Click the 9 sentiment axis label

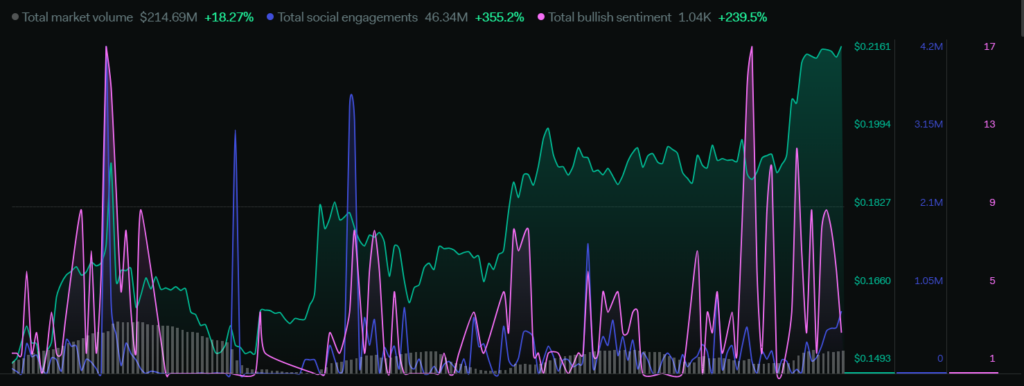tap(993, 202)
